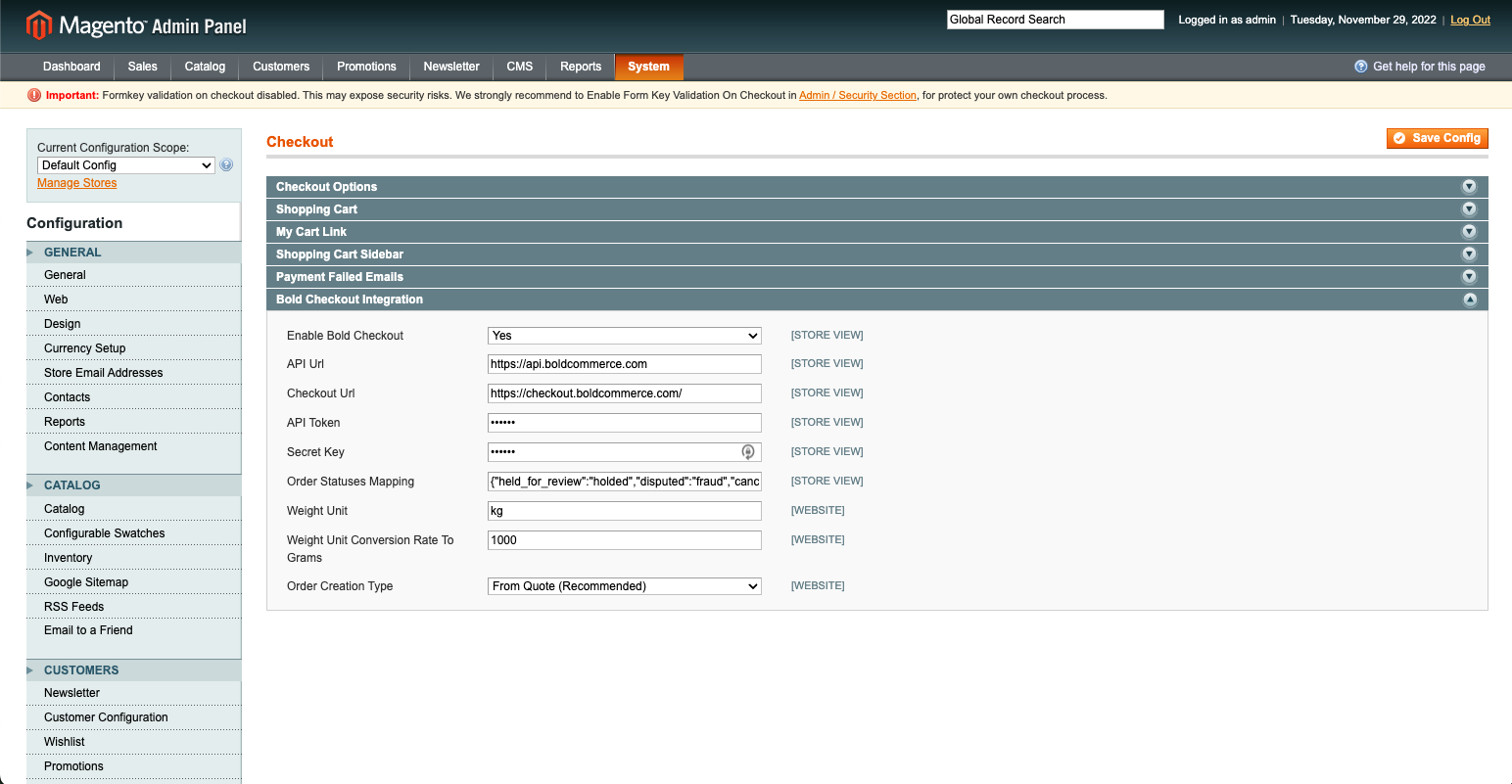Click the Save Config button
This screenshot has width=1512, height=784.
[1438, 138]
